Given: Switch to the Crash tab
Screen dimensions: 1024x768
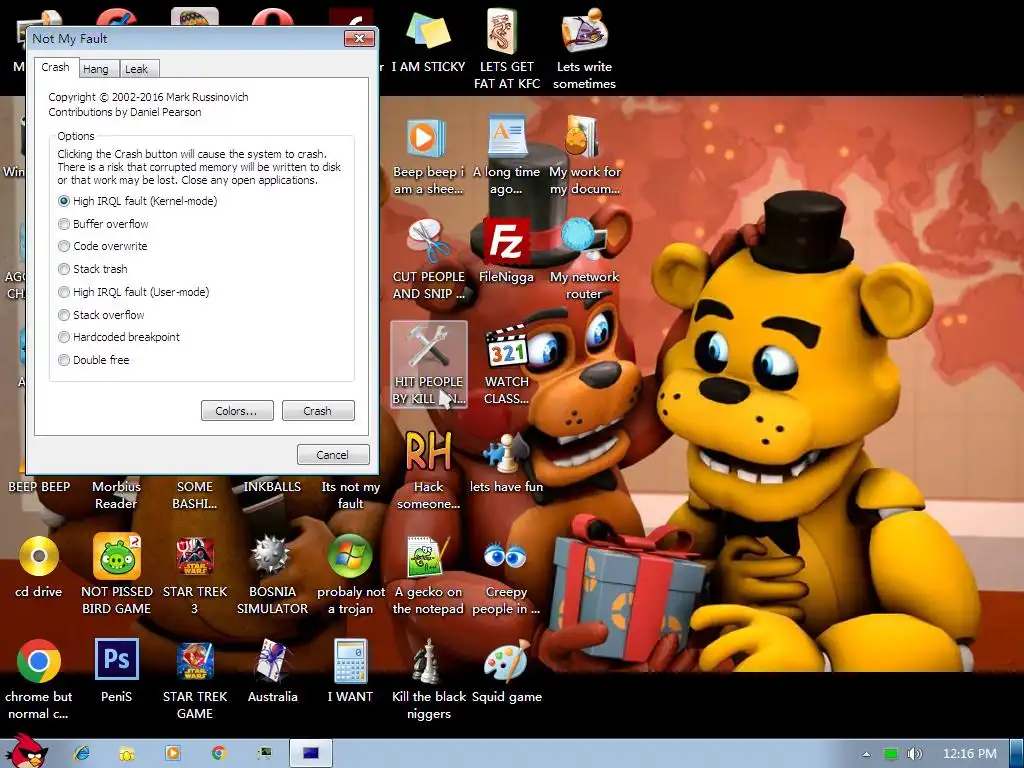Looking at the screenshot, I should [56, 67].
